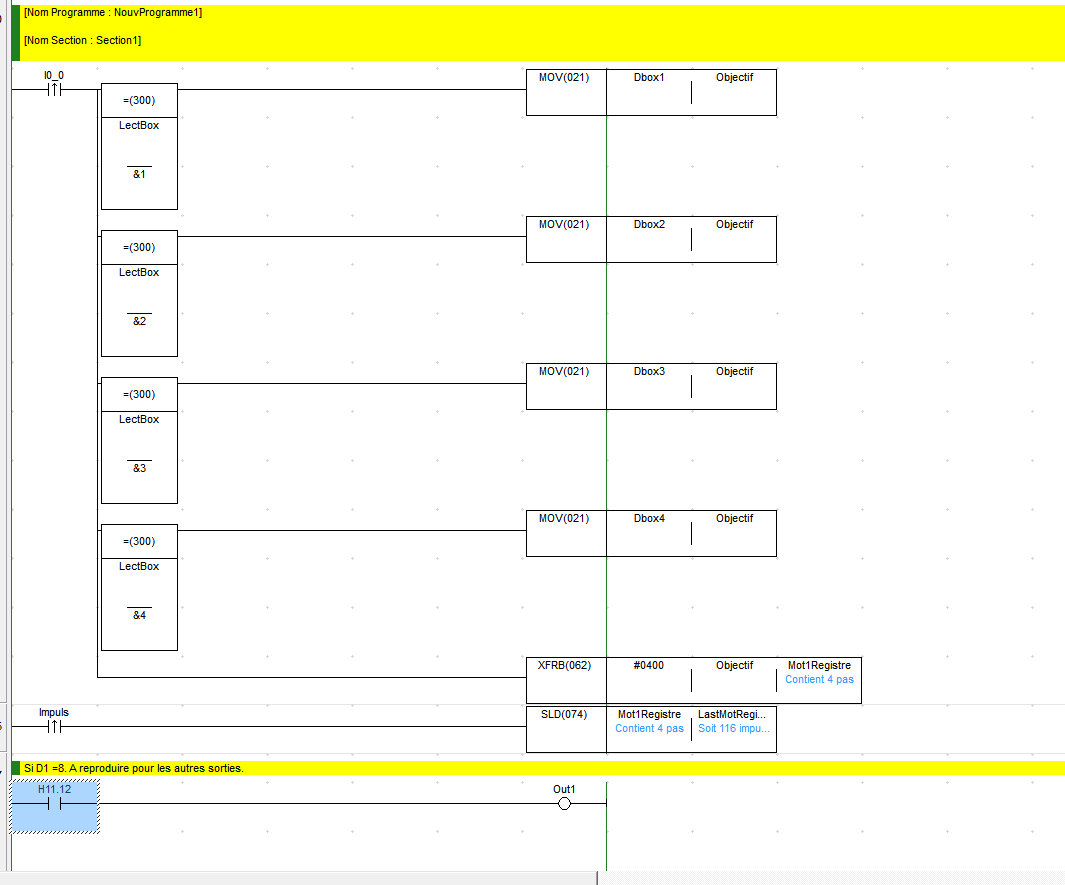Click the Out1 output coil
The image size is (1065, 885).
click(564, 804)
